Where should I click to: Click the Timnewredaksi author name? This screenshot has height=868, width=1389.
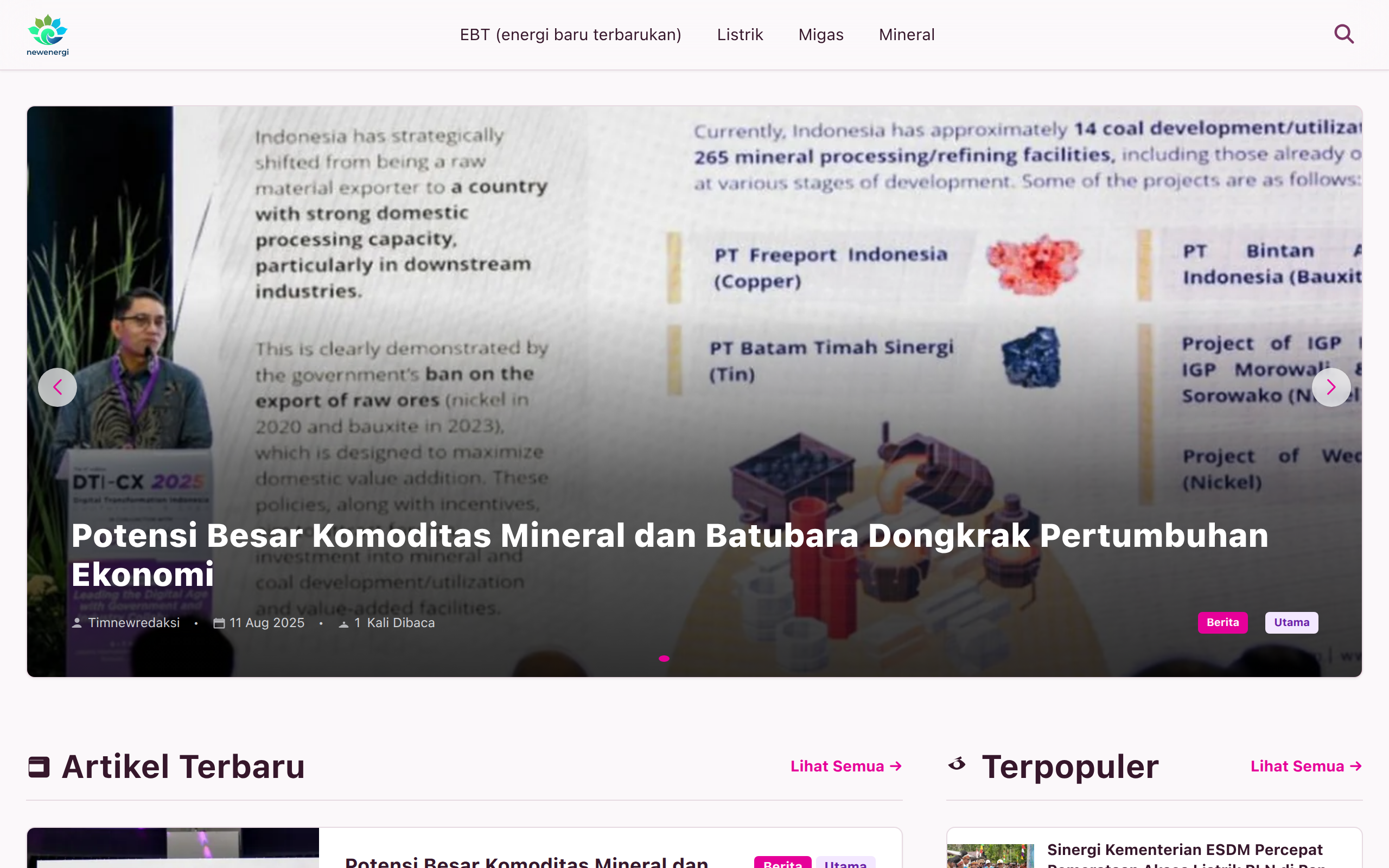pos(133,623)
